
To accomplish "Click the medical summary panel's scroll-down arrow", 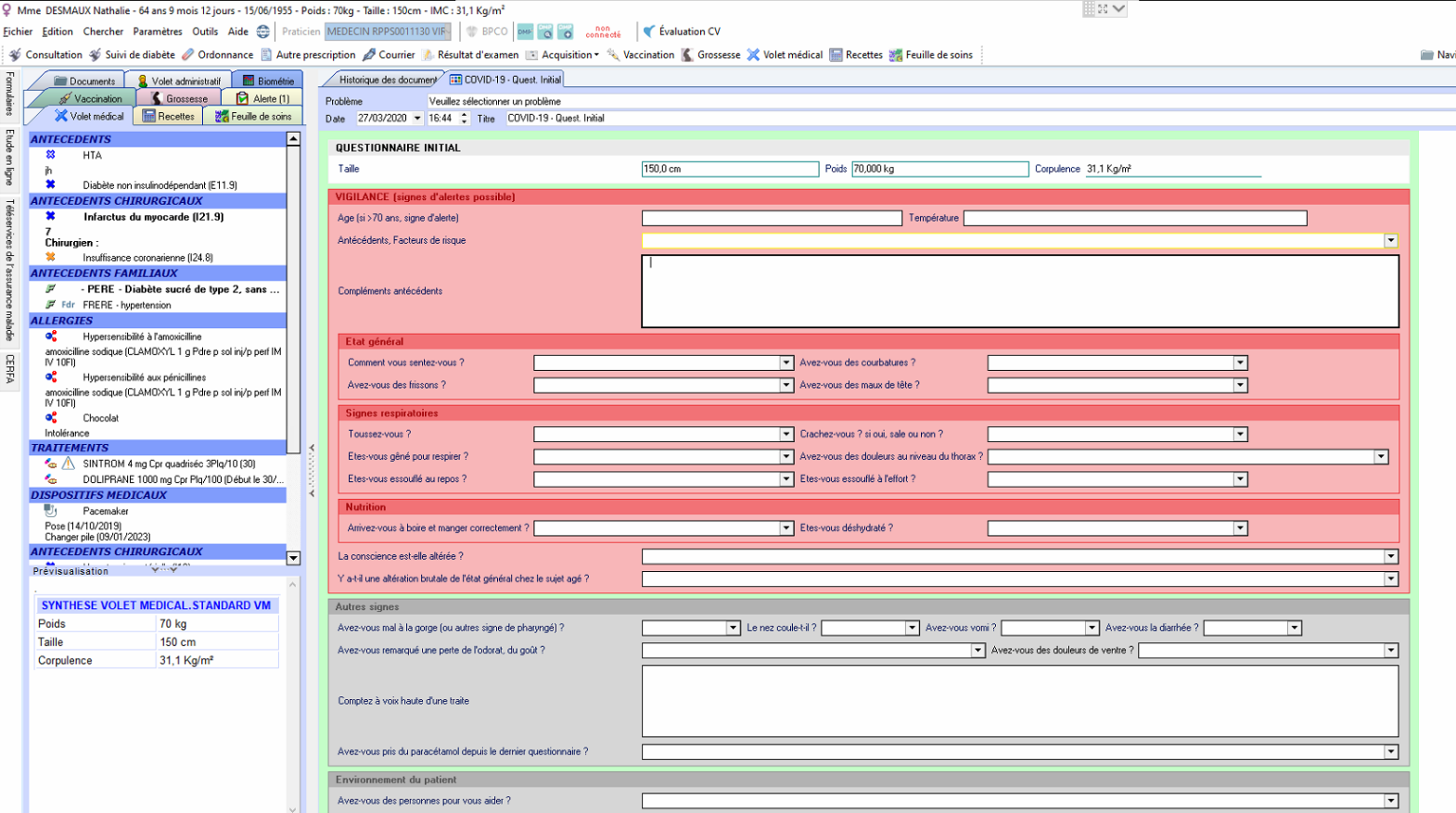I will [293, 558].
